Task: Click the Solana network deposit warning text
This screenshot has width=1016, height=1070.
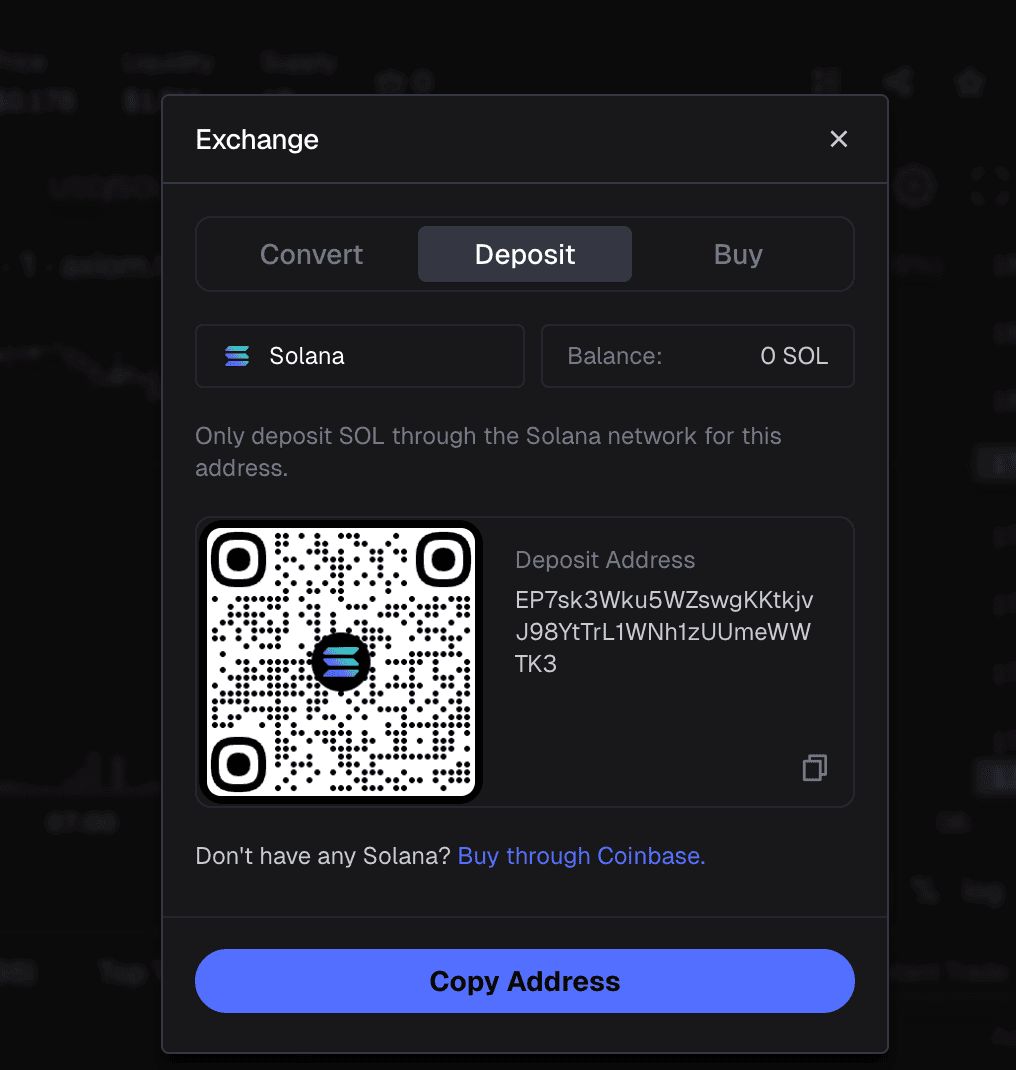Action: coord(488,452)
